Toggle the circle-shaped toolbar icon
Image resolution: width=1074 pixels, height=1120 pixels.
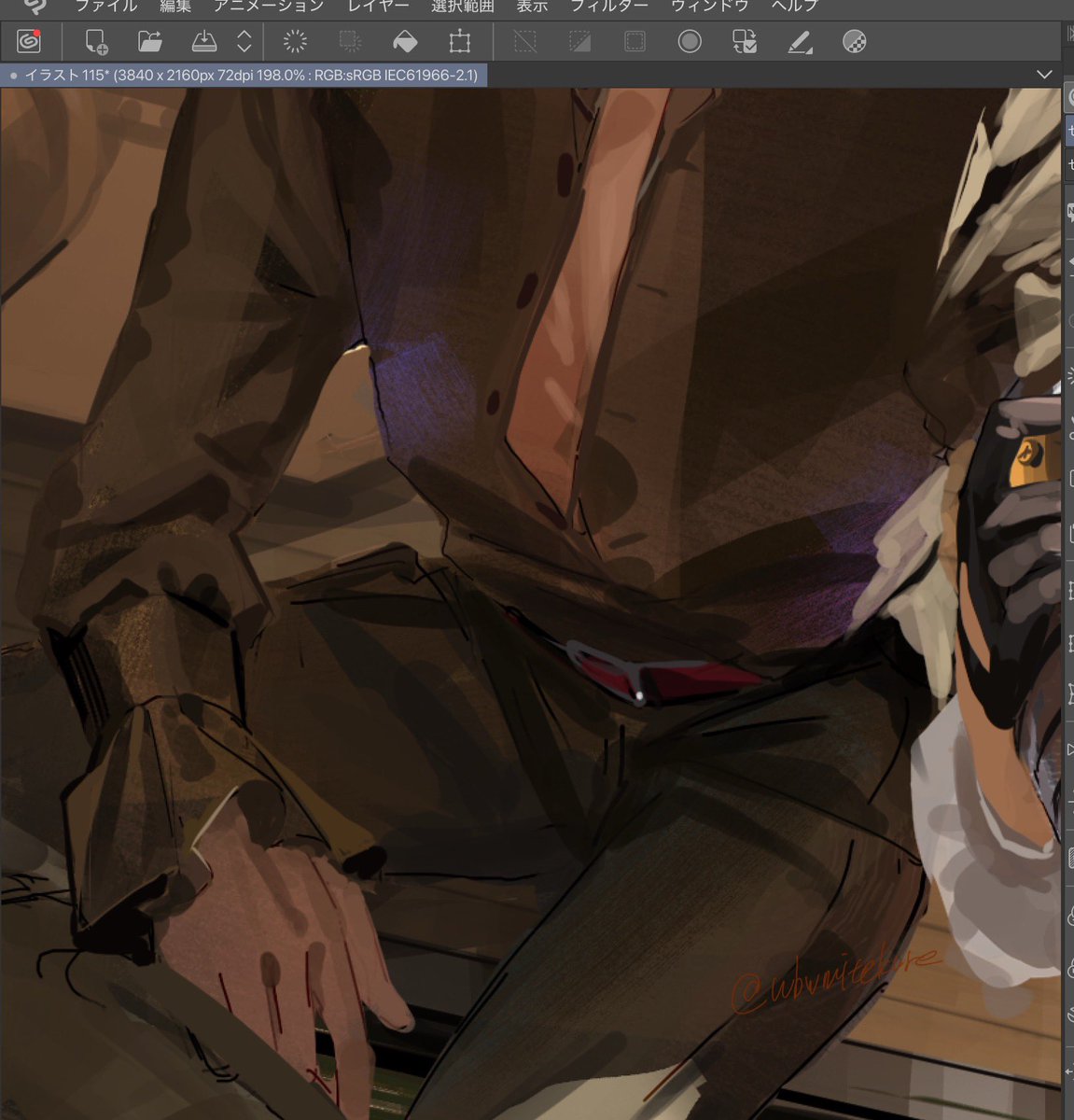point(690,41)
